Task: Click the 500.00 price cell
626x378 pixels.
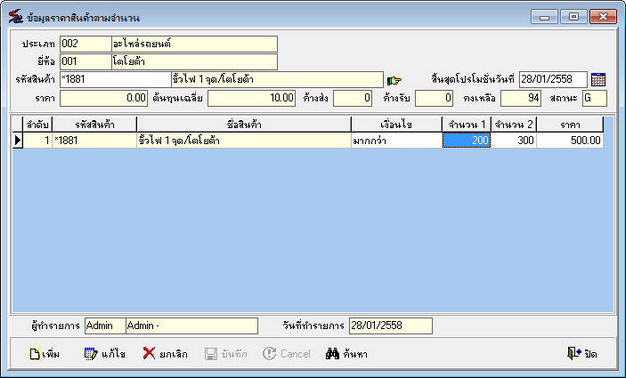Action: click(x=570, y=141)
